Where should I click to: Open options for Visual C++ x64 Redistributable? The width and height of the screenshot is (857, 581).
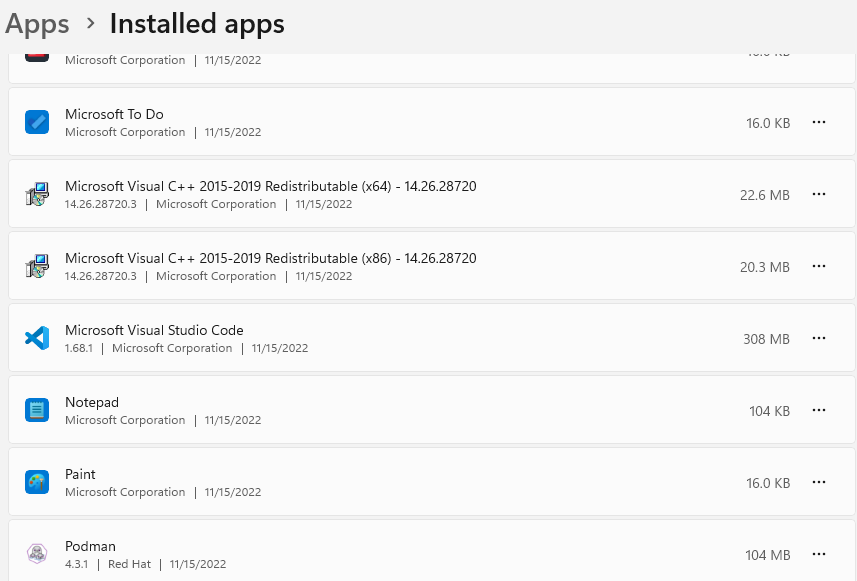click(819, 194)
